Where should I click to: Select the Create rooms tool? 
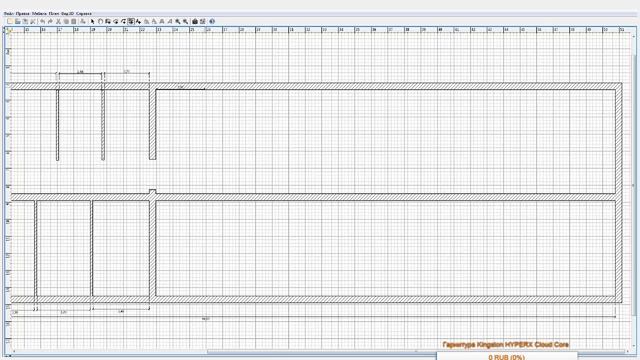pos(116,21)
